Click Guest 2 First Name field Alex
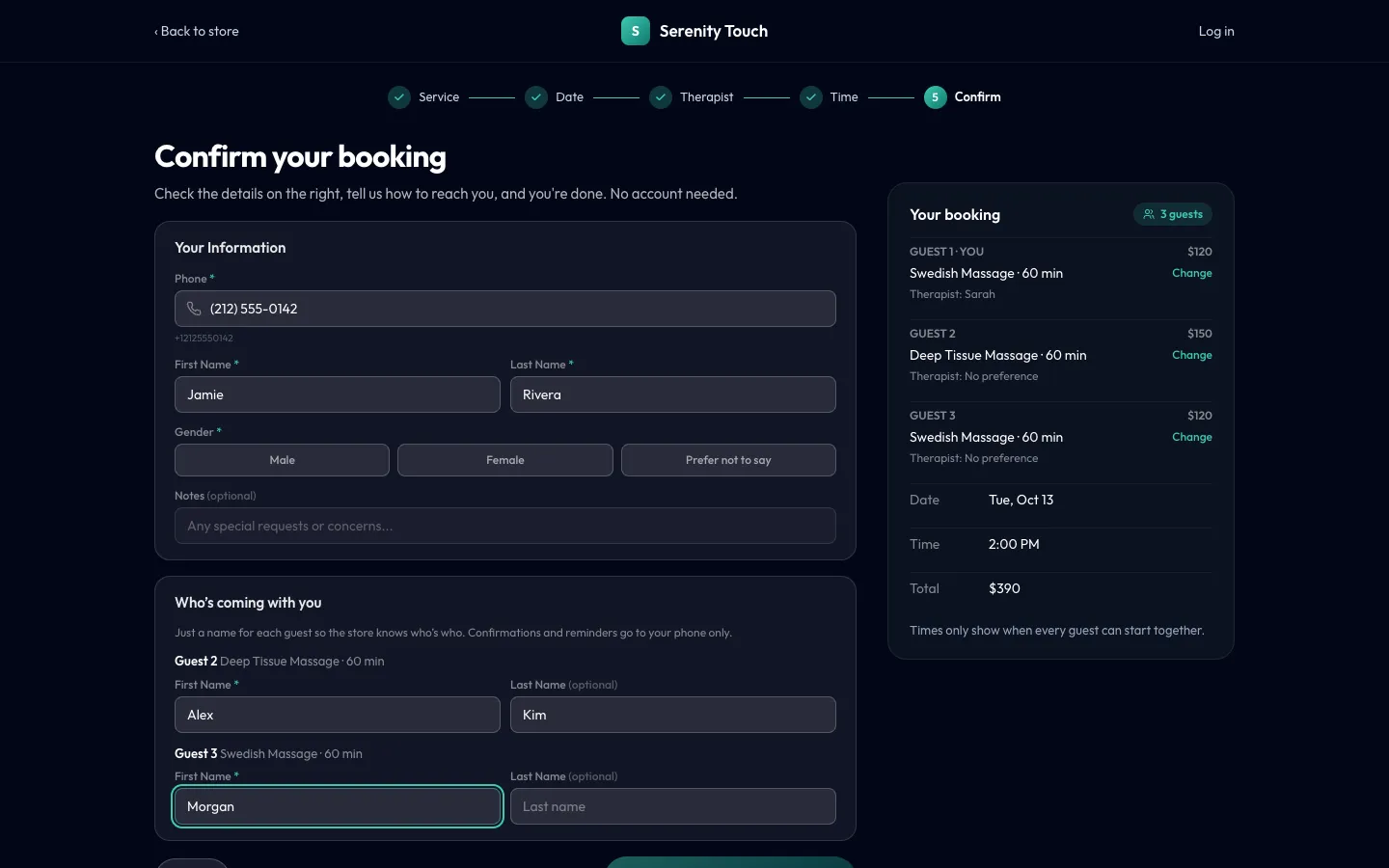 coord(338,715)
